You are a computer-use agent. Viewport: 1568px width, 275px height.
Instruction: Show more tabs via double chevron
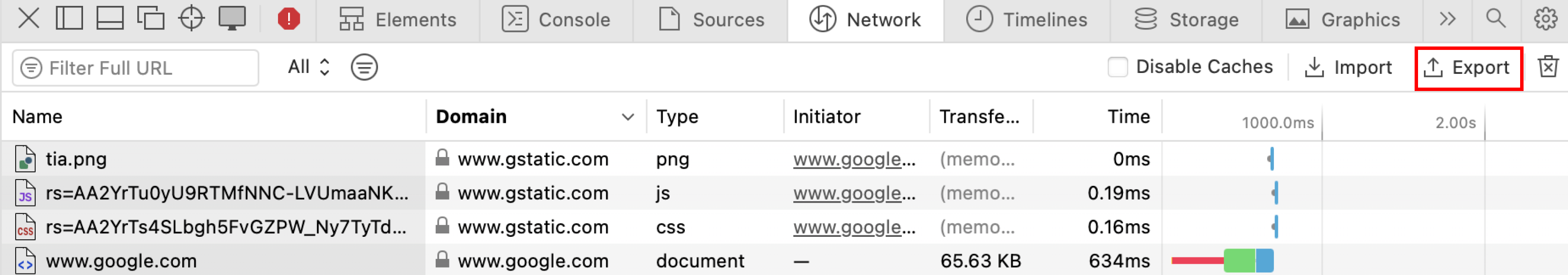click(x=1447, y=19)
